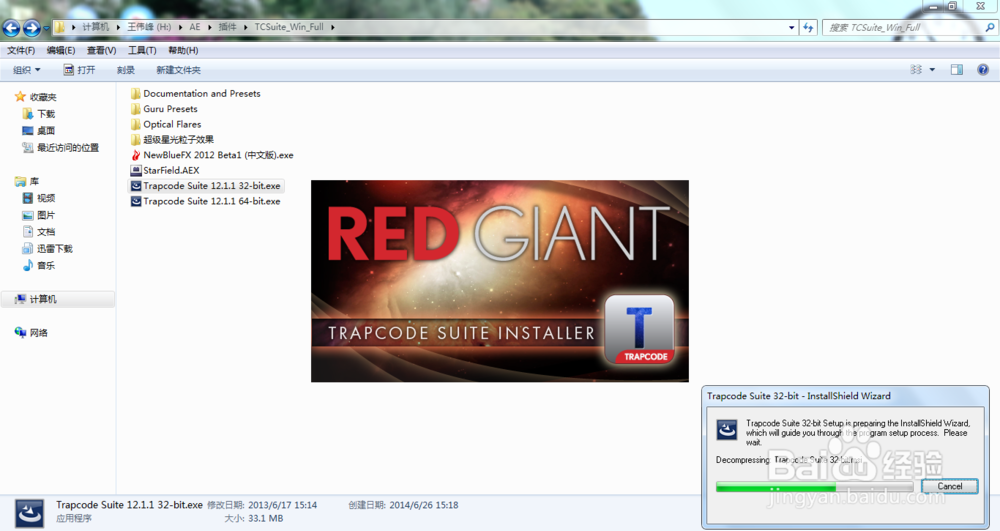Click the StarField.AEX file icon
The width and height of the screenshot is (1000, 531).
(136, 170)
